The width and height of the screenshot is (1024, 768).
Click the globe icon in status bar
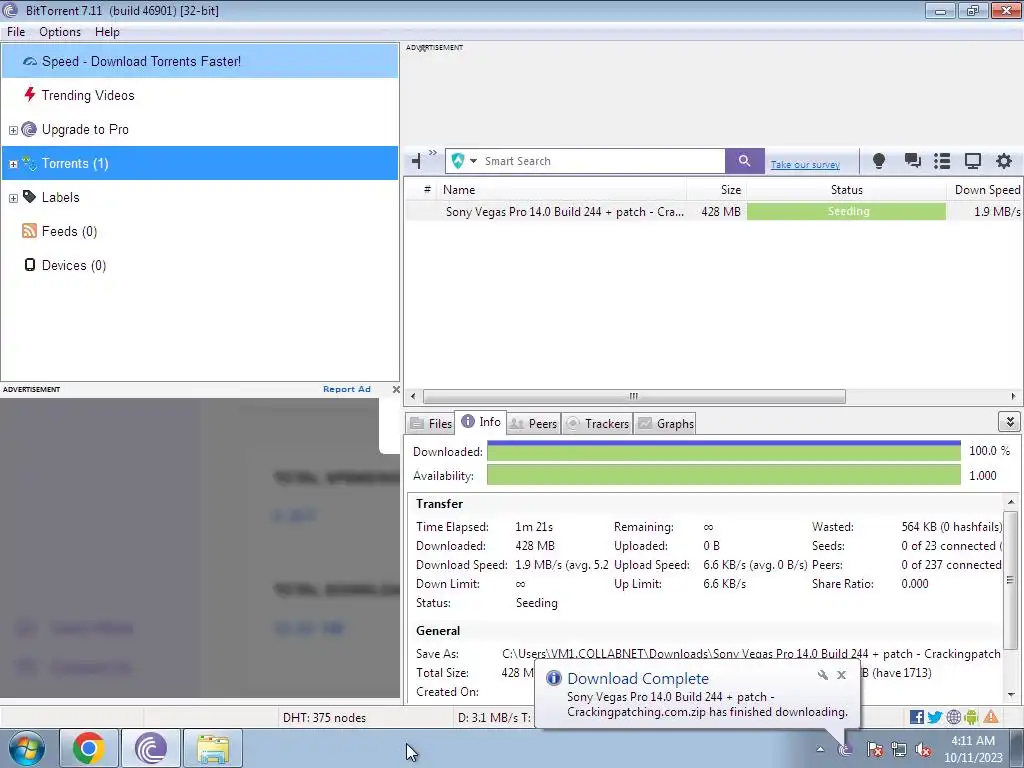[x=953, y=717]
